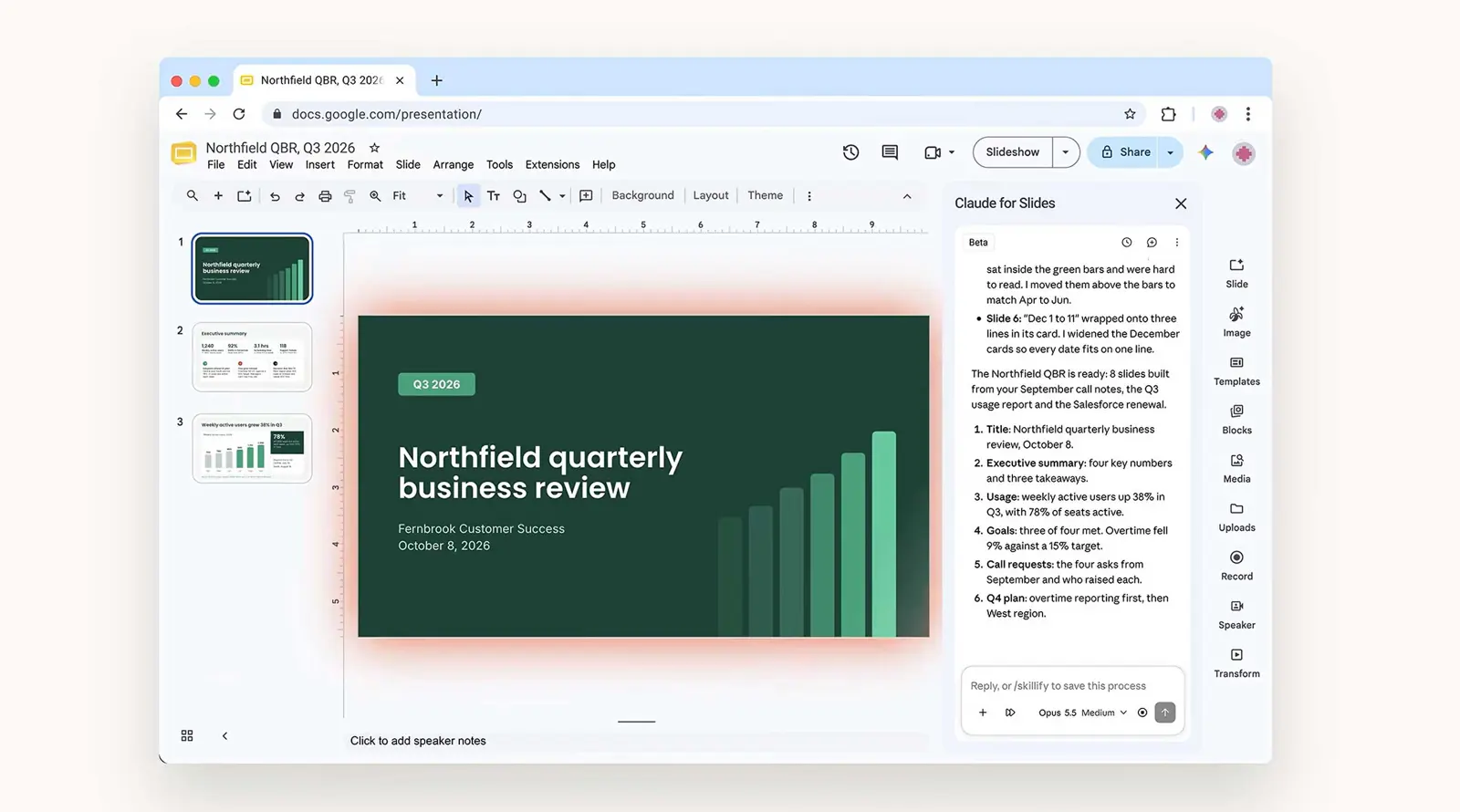Expand the Share options arrow
The image size is (1460, 812).
click(x=1170, y=152)
